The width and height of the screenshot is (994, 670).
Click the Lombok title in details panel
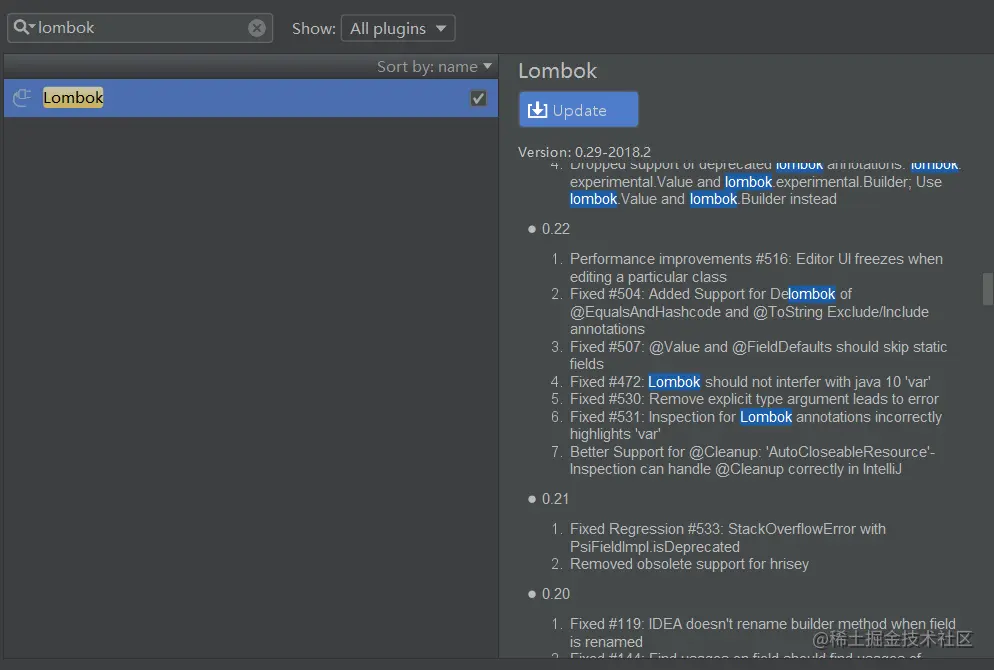pos(557,70)
